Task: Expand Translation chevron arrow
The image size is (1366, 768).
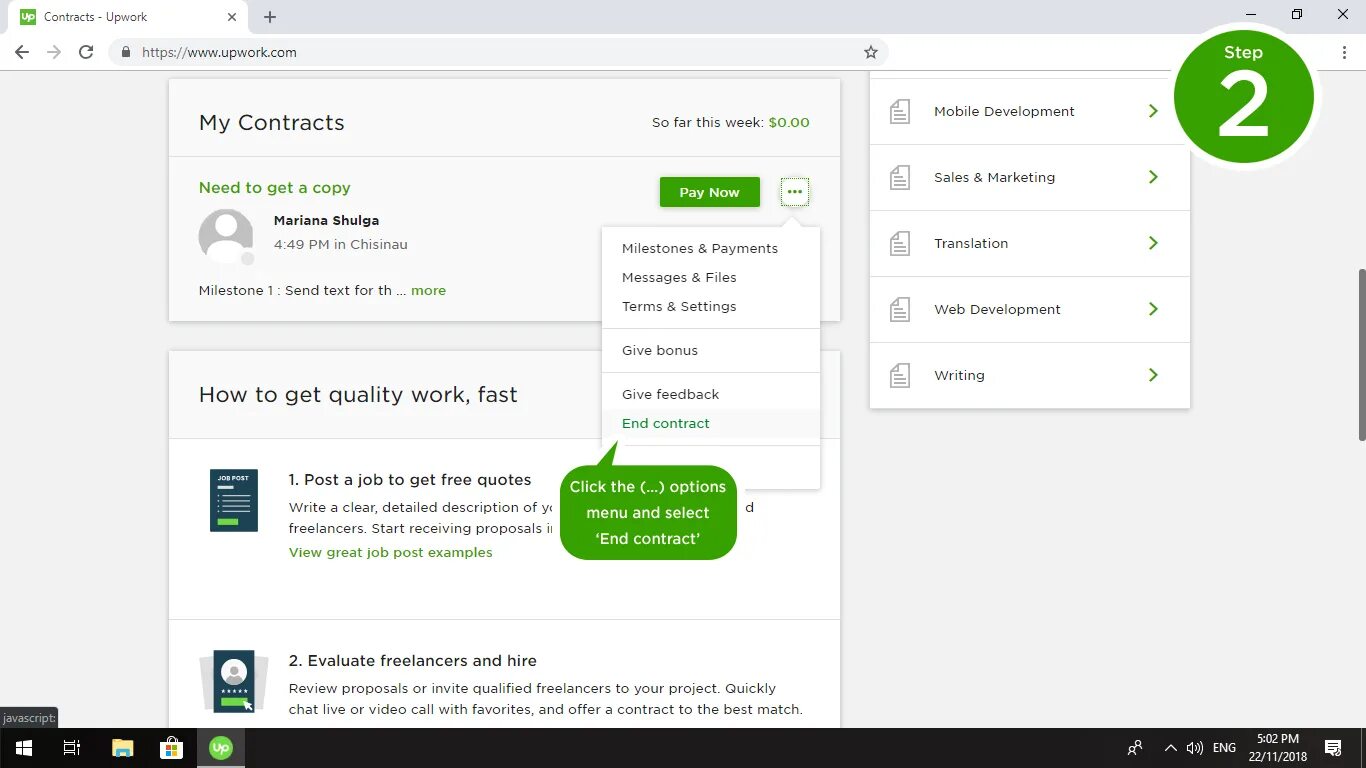Action: coord(1153,243)
